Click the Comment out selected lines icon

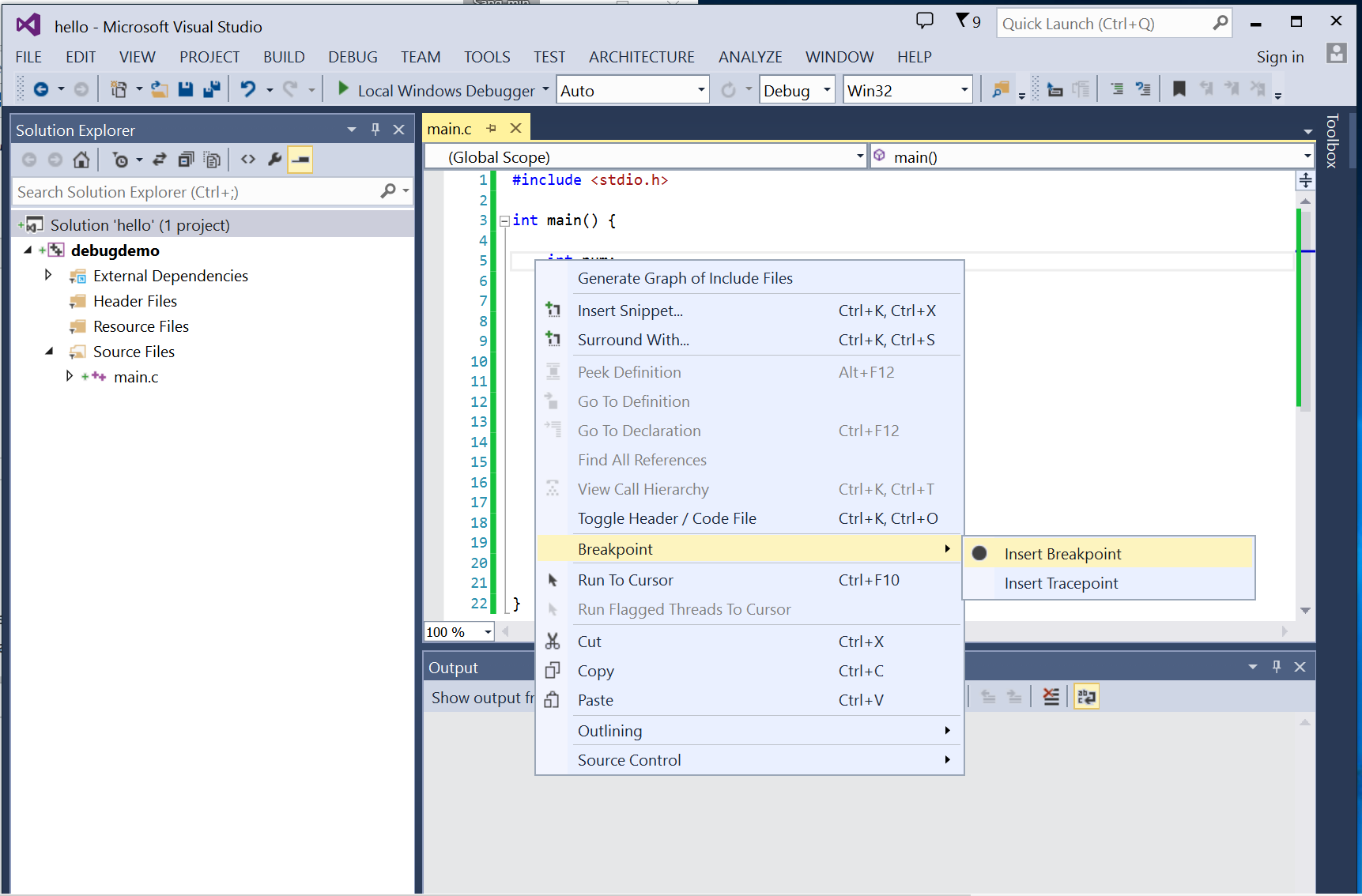[1117, 89]
